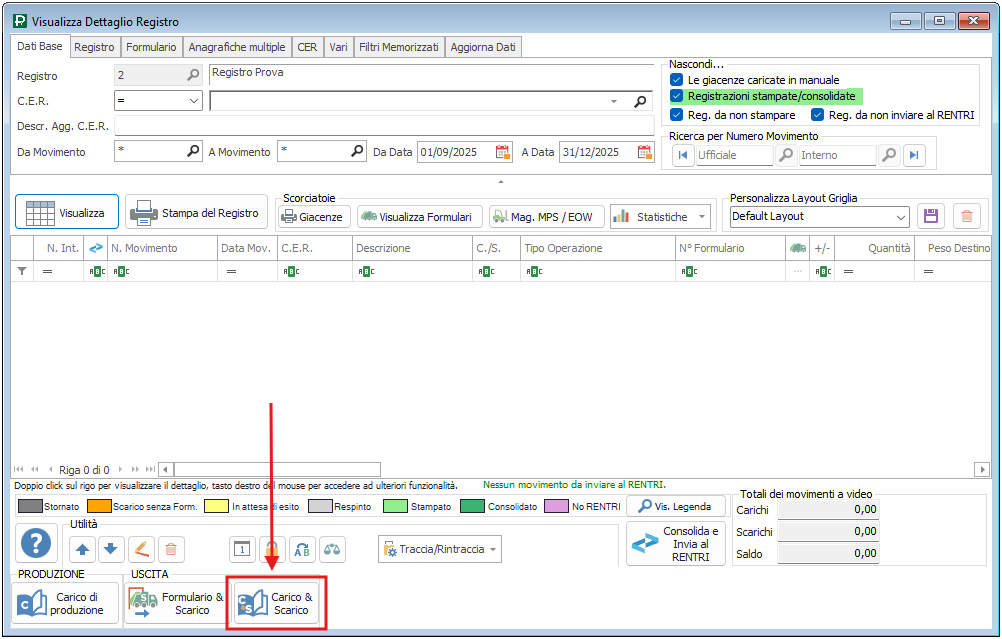
Task: Click the blue up arrow in Utilità
Action: pos(81,548)
